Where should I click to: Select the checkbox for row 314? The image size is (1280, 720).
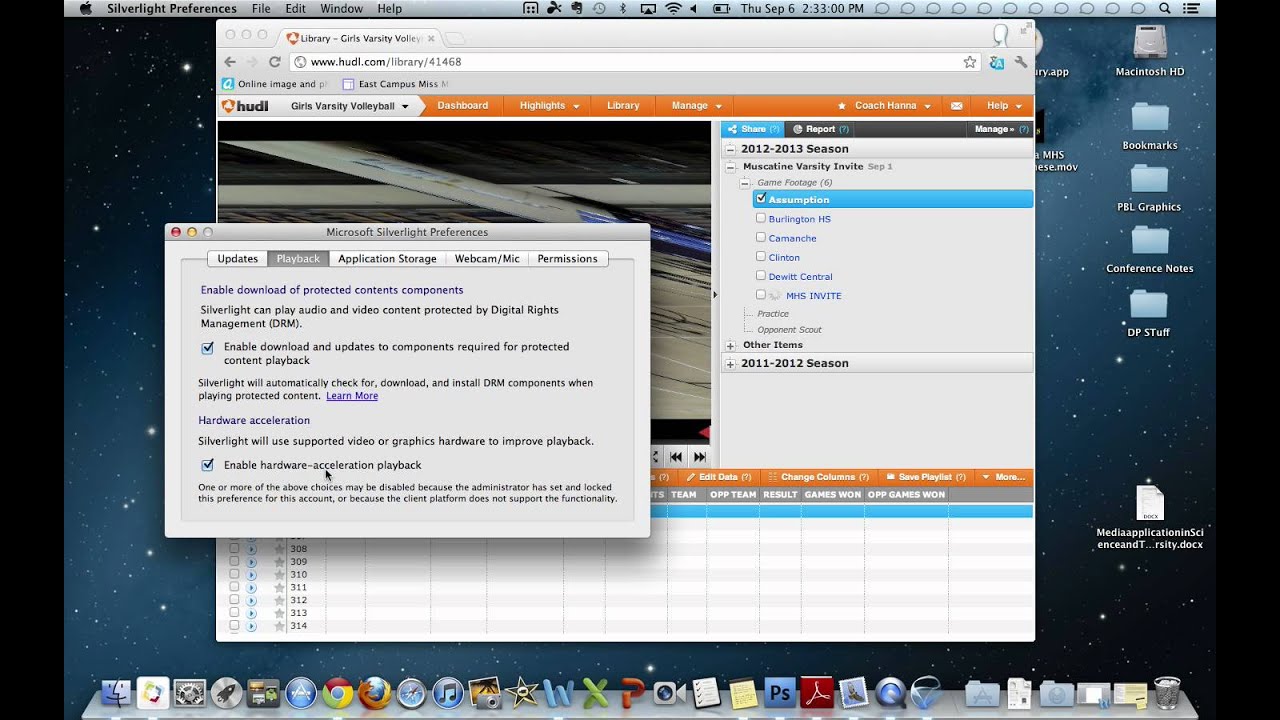(x=234, y=626)
